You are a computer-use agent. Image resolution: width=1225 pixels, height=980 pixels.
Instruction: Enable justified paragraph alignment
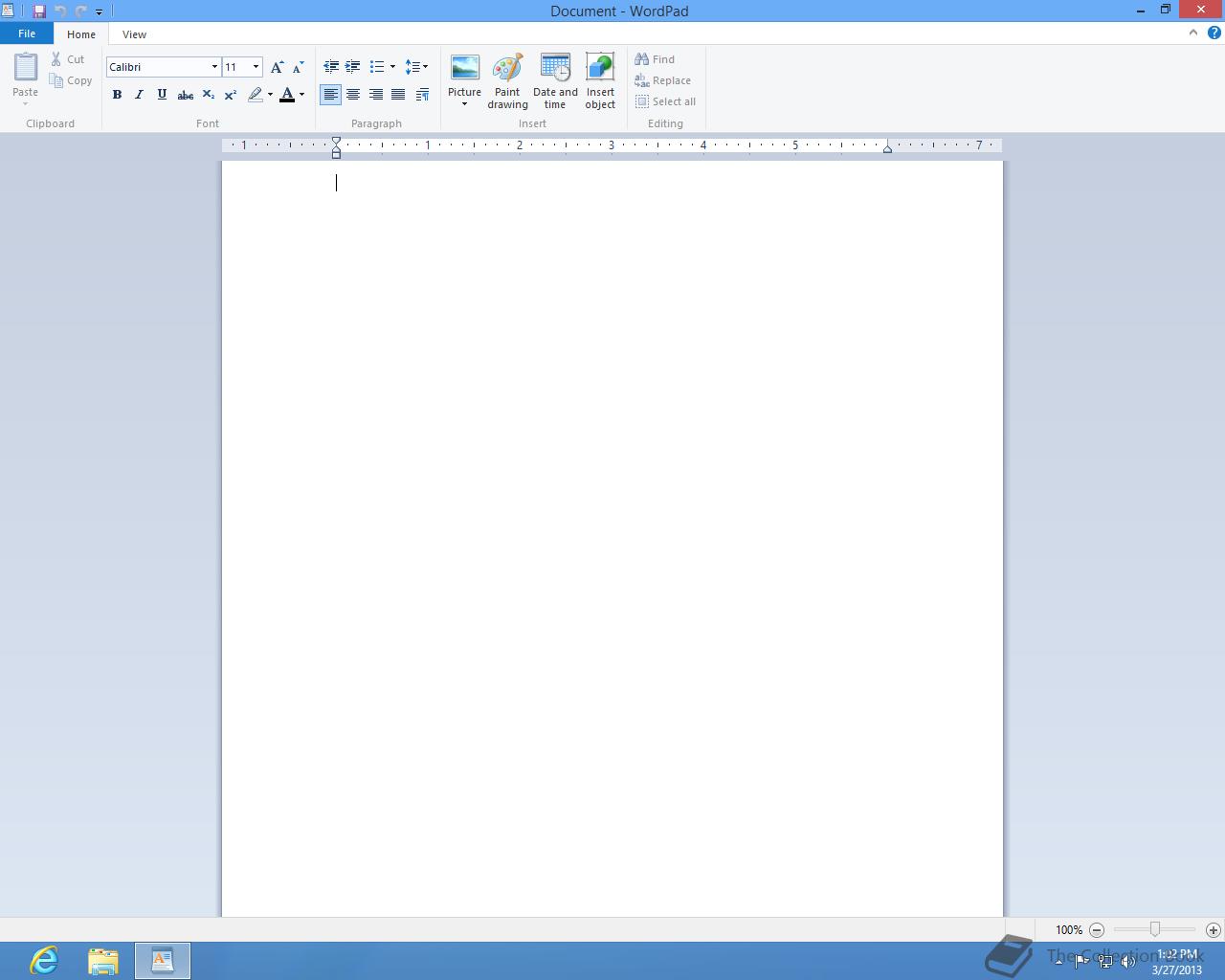point(398,95)
